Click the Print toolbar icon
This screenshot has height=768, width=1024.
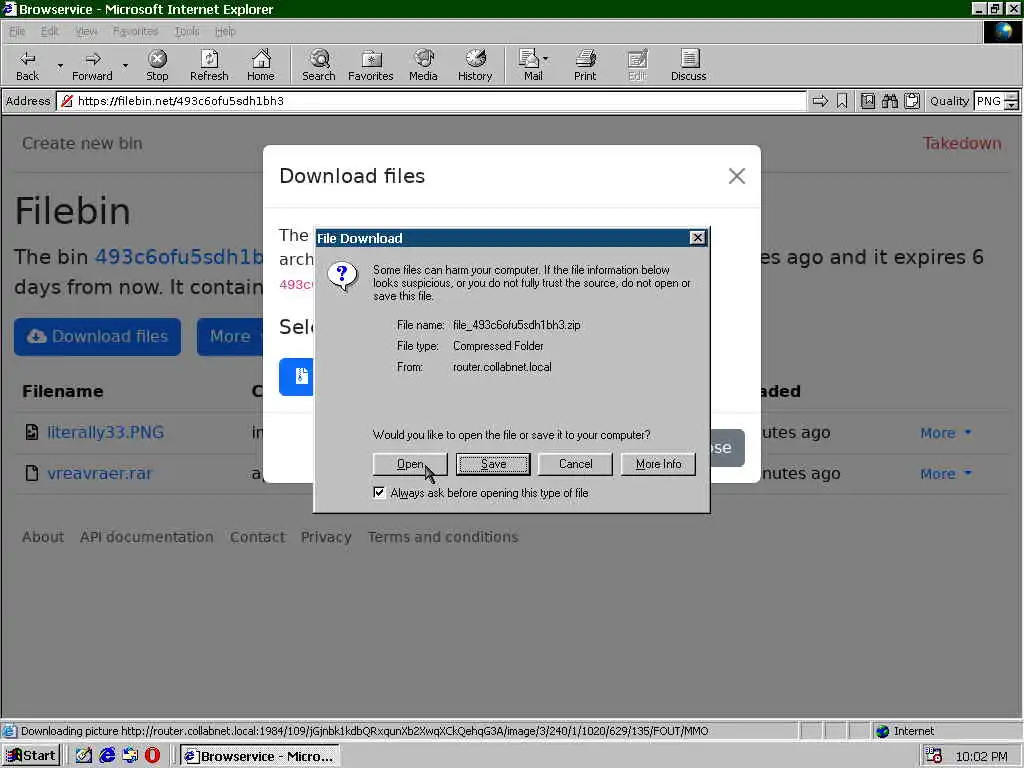(585, 65)
